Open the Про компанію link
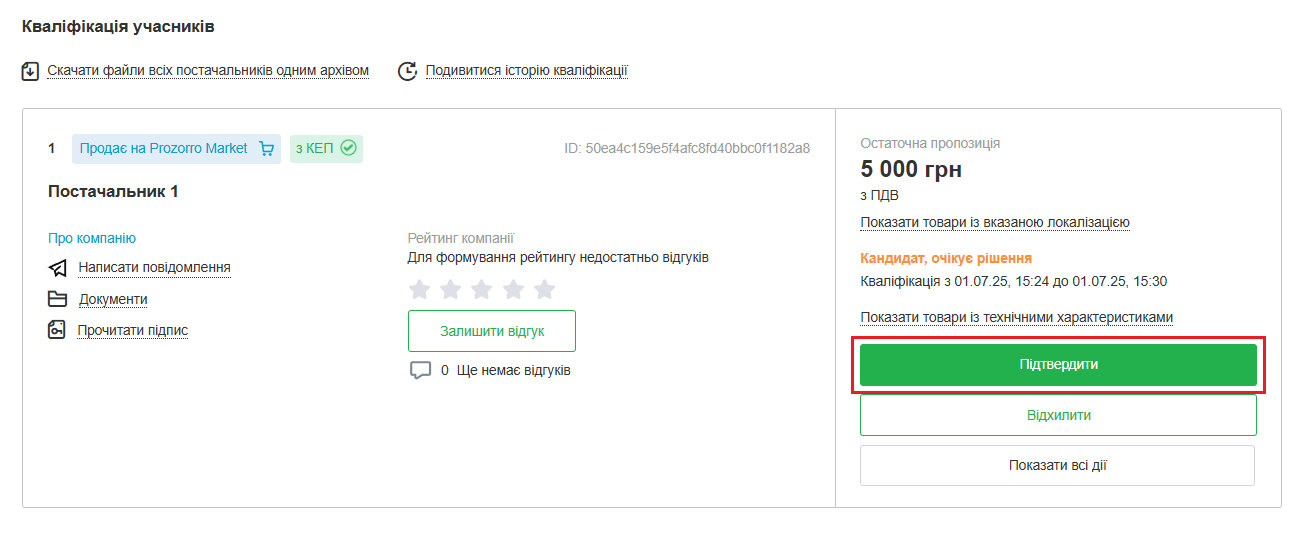The image size is (1295, 536). [92, 238]
